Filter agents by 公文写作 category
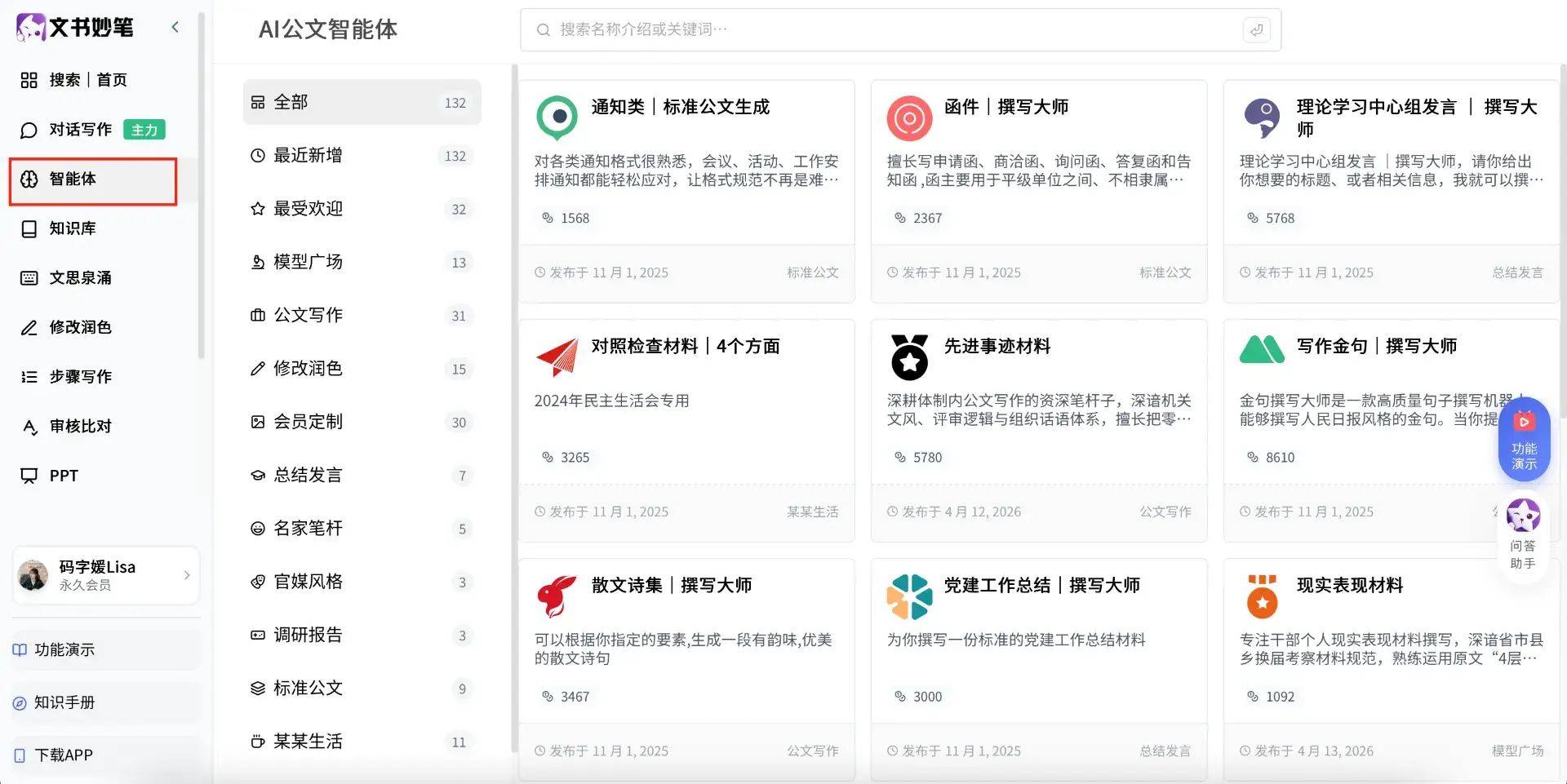 308,315
